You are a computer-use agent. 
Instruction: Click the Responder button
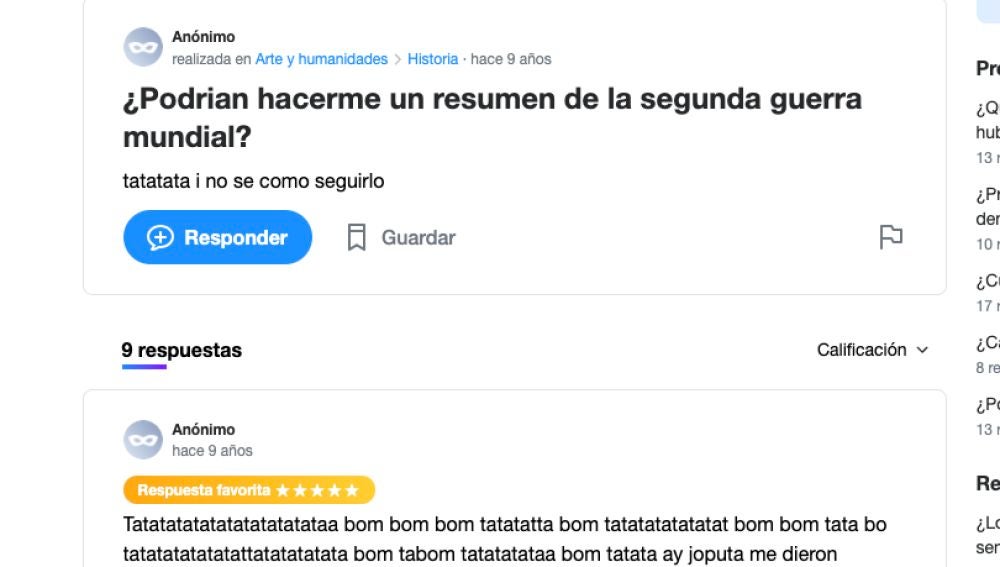click(x=217, y=237)
